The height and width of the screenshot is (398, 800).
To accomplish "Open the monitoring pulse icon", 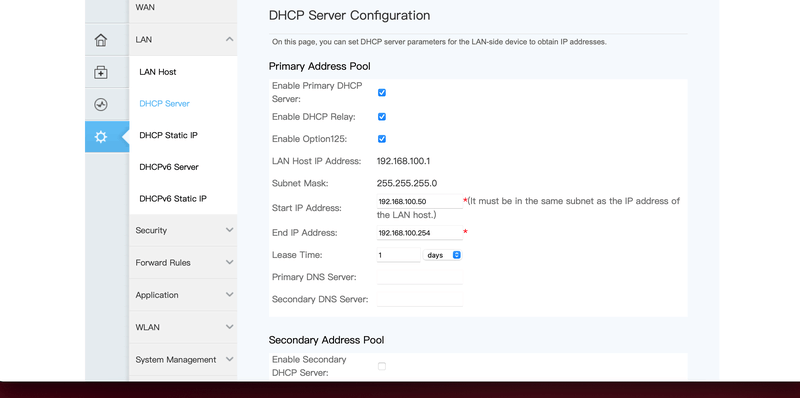I will (x=101, y=105).
